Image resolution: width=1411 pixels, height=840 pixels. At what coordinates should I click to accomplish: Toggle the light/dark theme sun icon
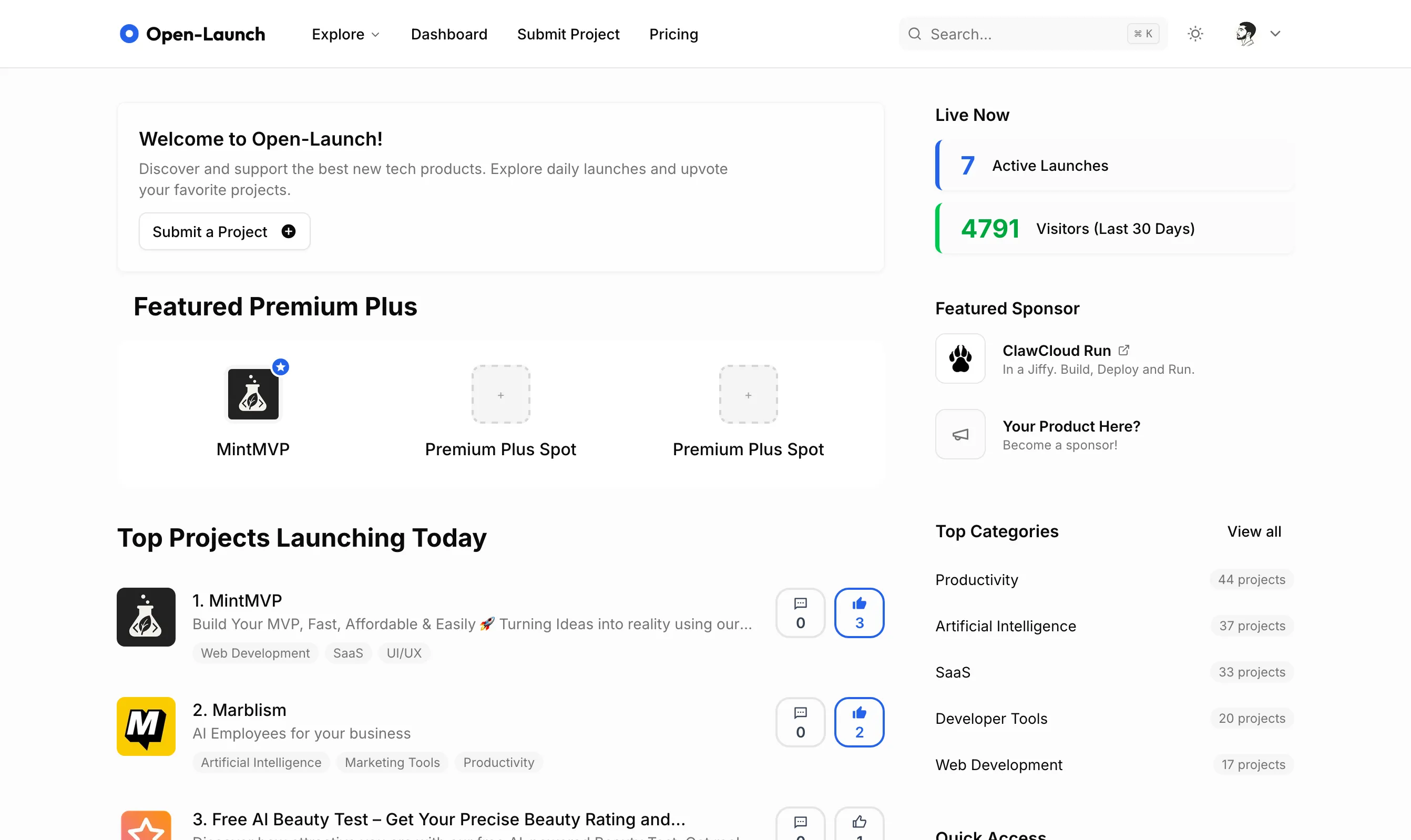coord(1195,34)
